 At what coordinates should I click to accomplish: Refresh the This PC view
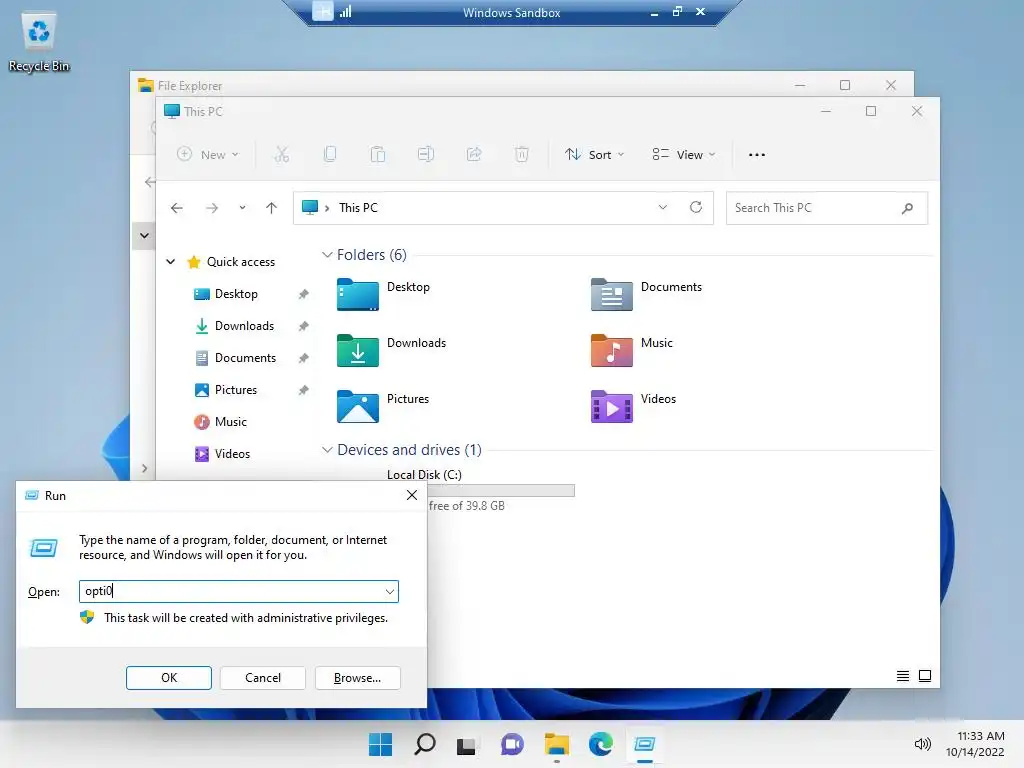pos(696,207)
